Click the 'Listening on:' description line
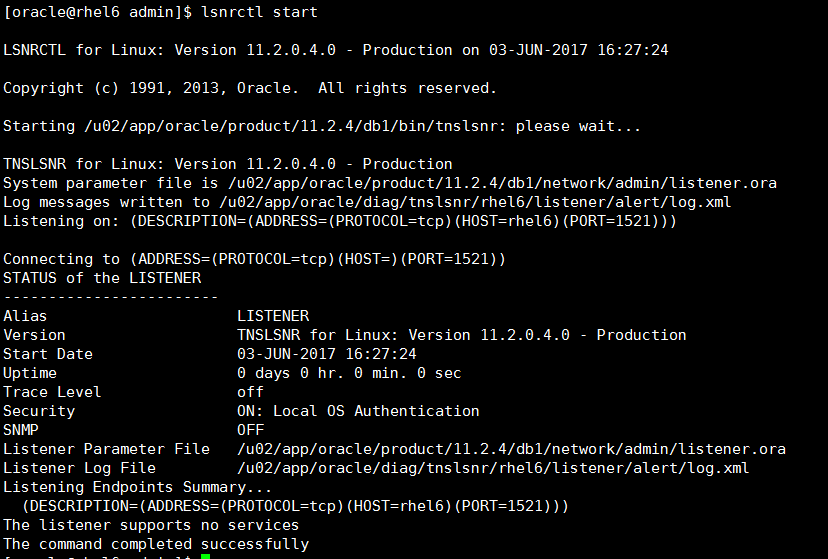Image resolution: width=828 pixels, height=559 pixels. [340, 221]
